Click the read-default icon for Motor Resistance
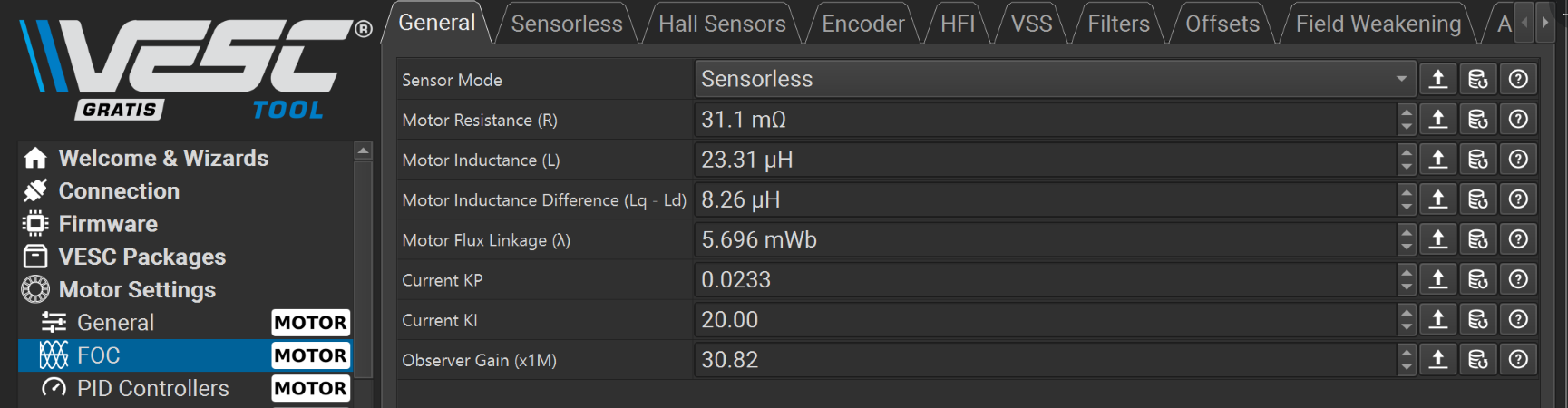 (1478, 120)
